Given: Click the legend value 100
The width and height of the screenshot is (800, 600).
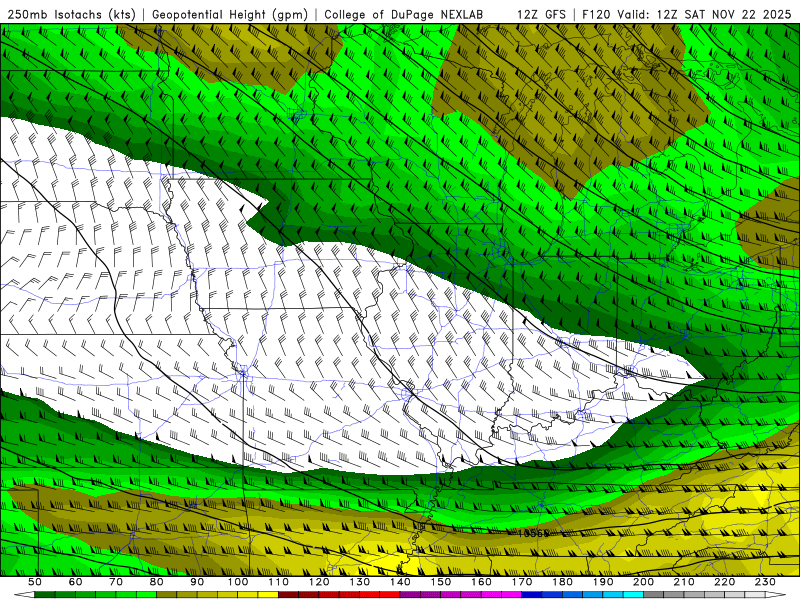Looking at the screenshot, I should (x=238, y=582).
